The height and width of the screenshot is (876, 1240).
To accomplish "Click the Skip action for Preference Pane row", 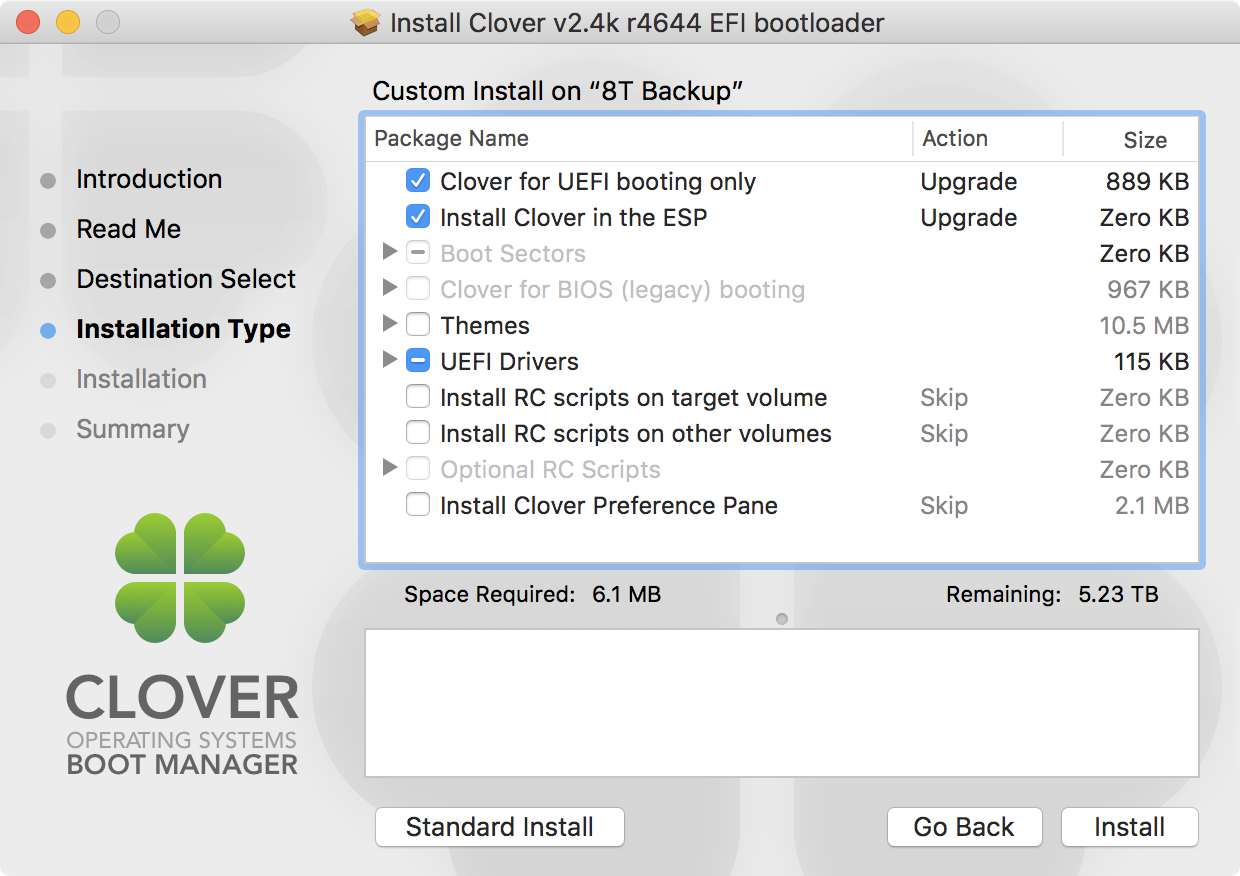I will tap(944, 506).
